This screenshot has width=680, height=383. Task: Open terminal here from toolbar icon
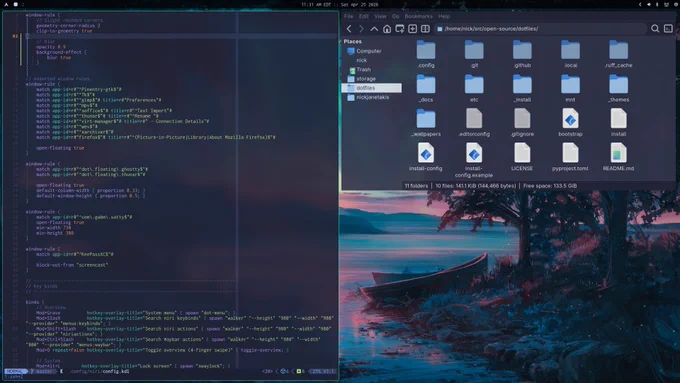(x=668, y=29)
